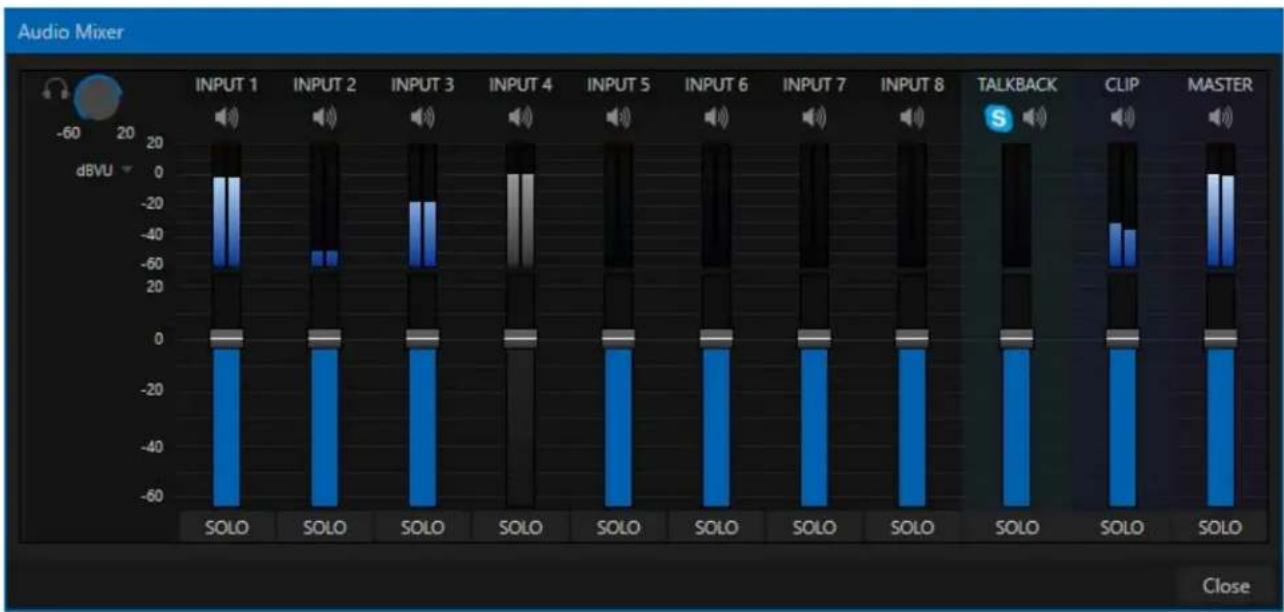Mute the TALKBACK channel speaker icon

tap(1033, 118)
